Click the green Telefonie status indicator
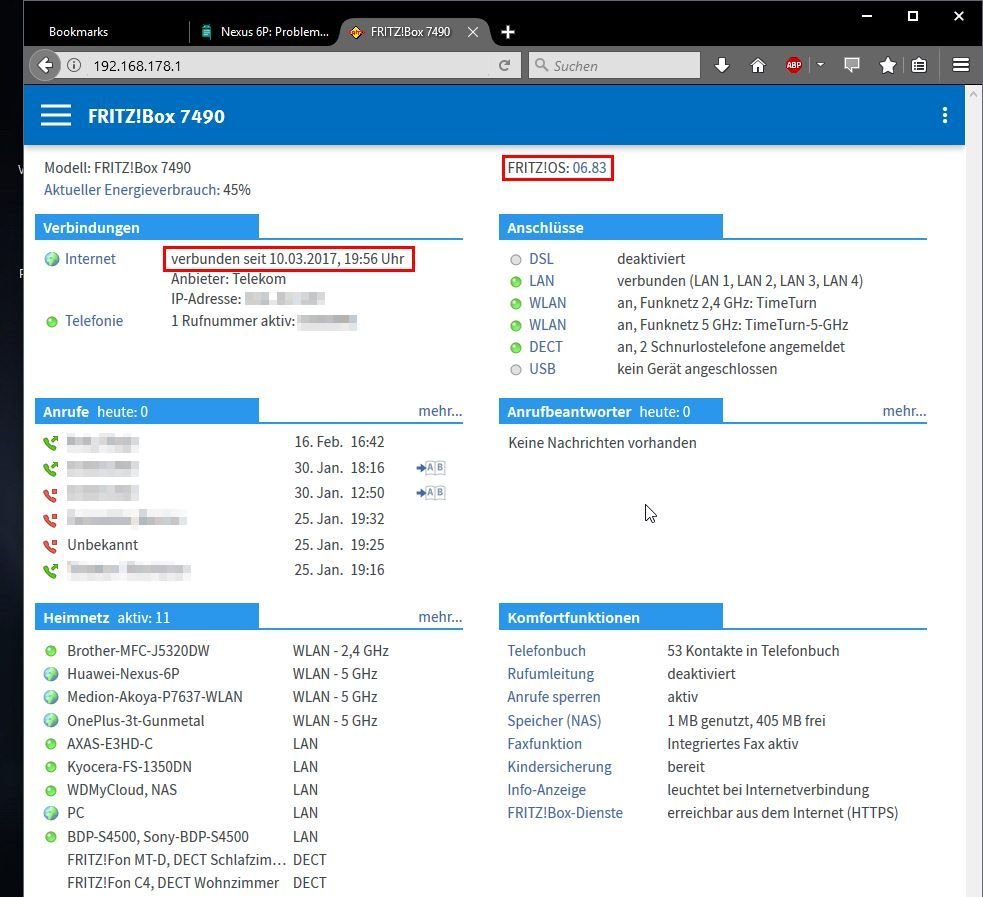The image size is (983, 897). (52, 322)
